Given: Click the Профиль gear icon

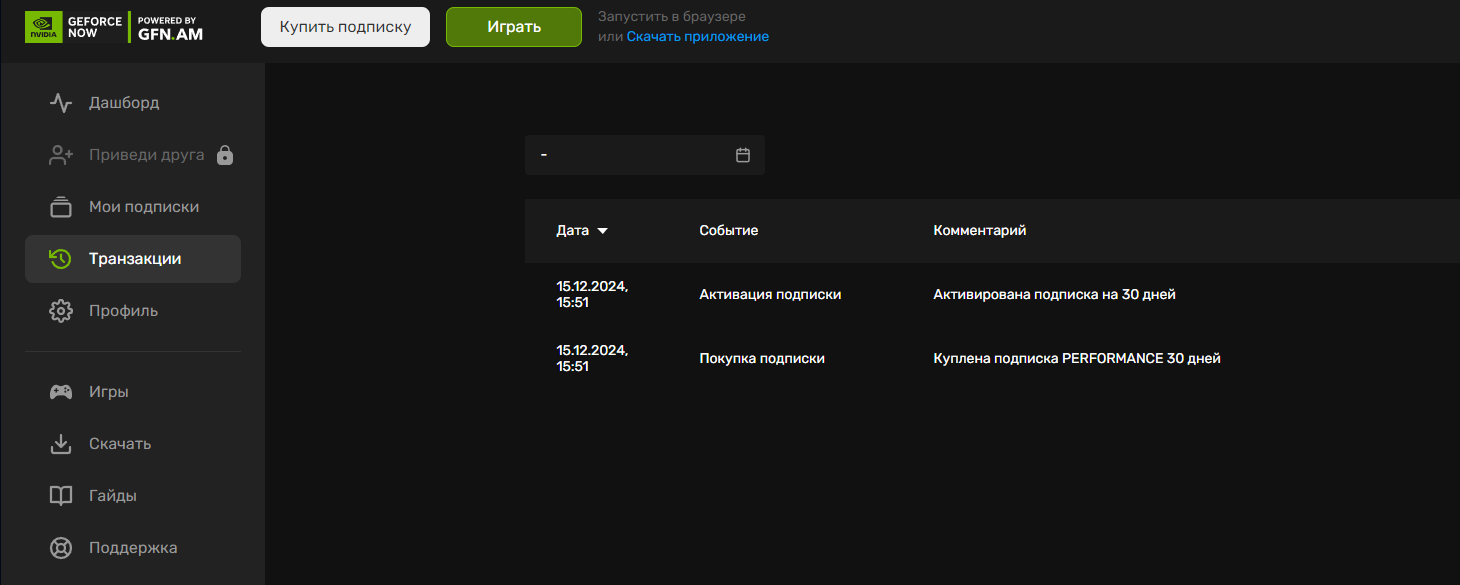Looking at the screenshot, I should tap(61, 311).
